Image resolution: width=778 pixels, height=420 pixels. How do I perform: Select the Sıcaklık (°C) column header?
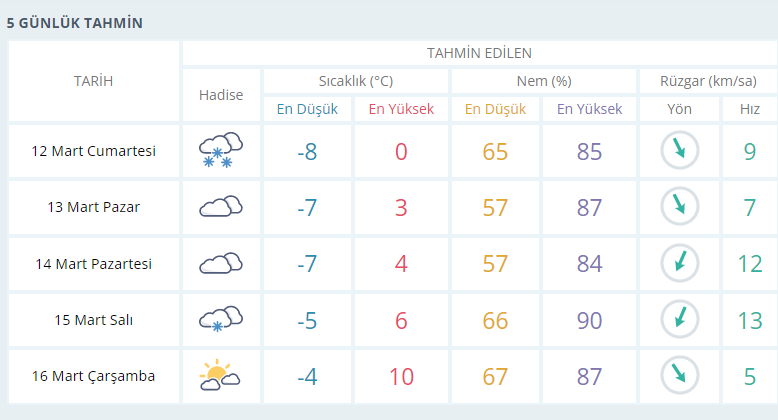(x=356, y=81)
